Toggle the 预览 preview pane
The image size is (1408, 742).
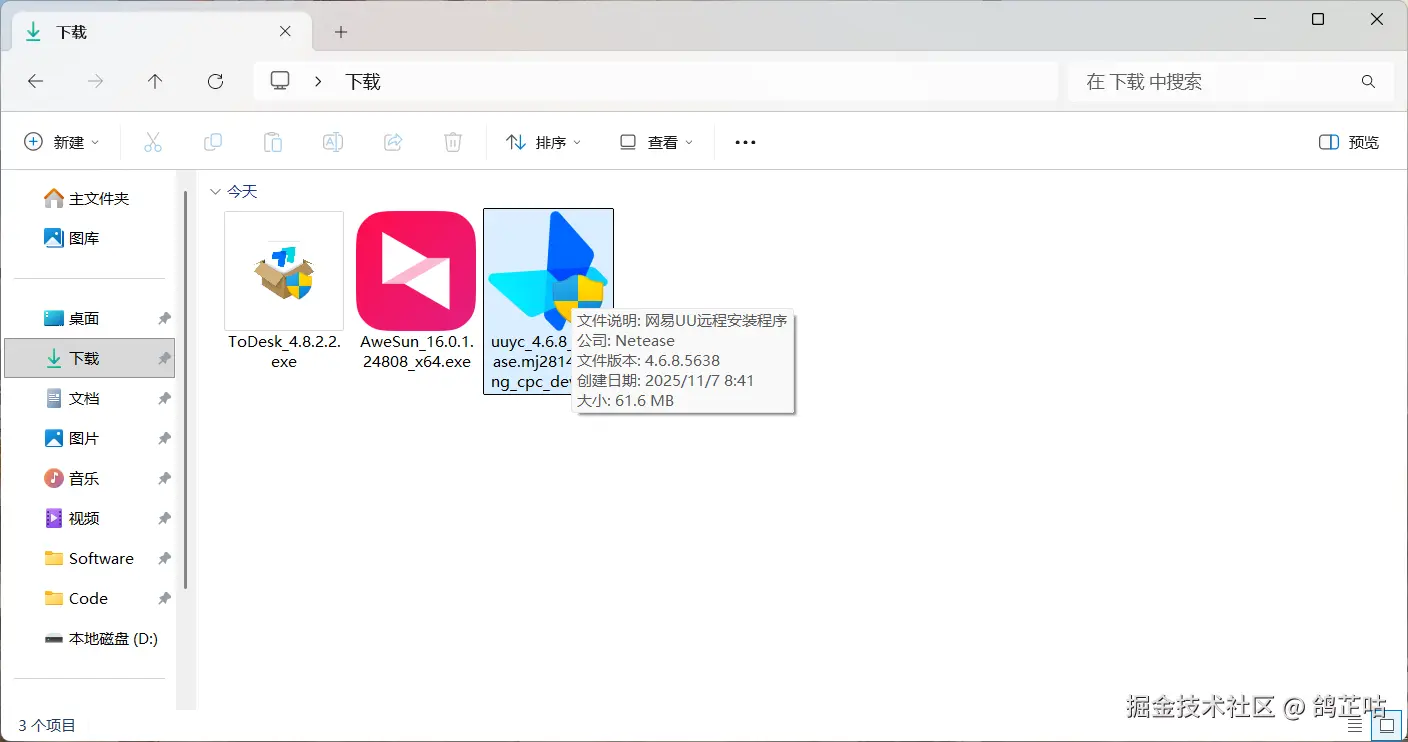[1349, 142]
